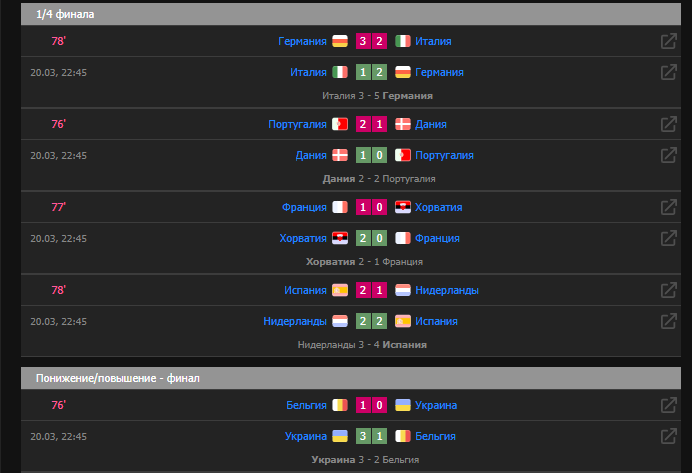
Task: Click the Понижение/повышение - финал header
Action: coord(351,378)
